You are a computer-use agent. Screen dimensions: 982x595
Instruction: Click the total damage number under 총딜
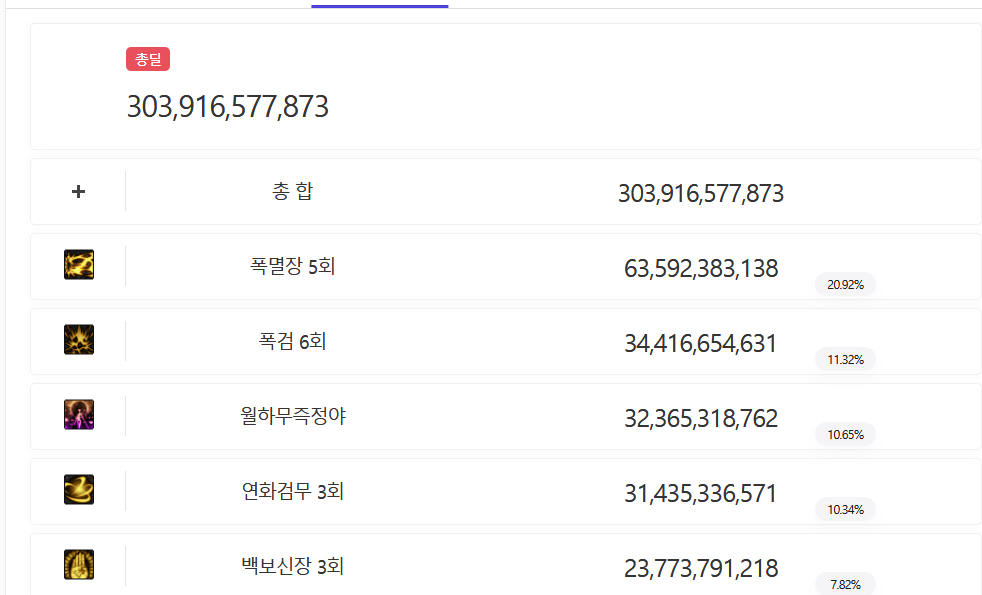tap(228, 107)
